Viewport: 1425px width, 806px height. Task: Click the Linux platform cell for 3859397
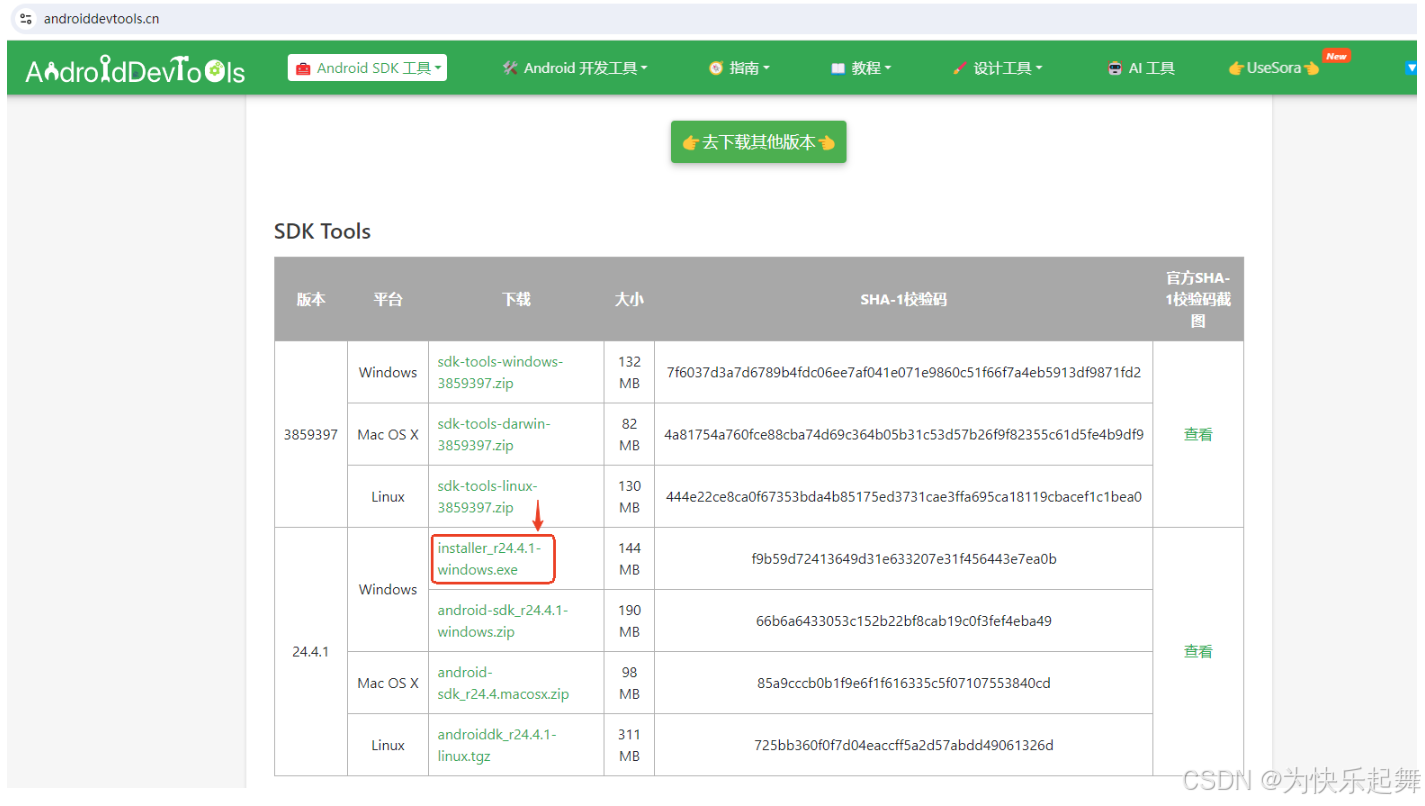point(388,496)
